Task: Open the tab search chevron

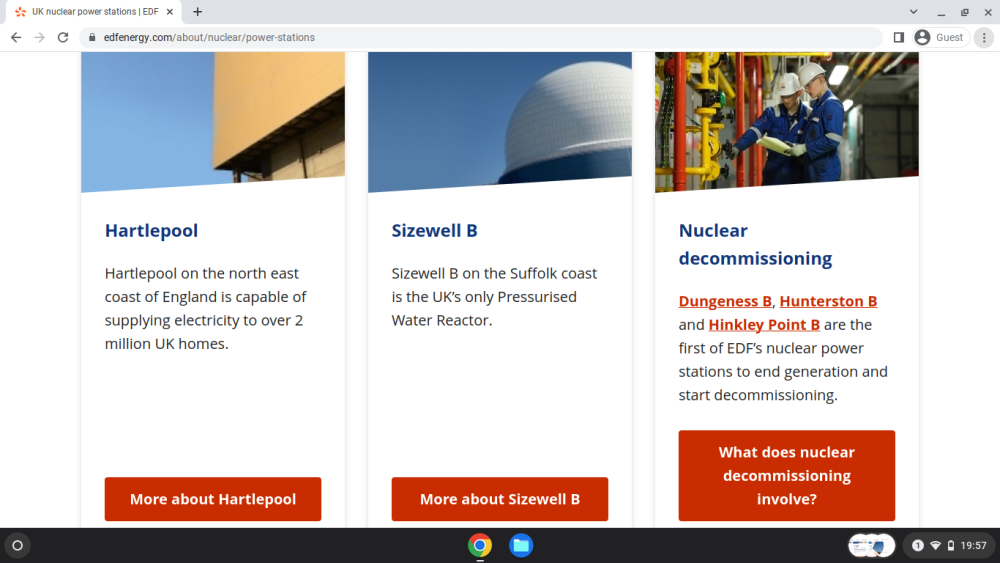Action: coord(913,11)
